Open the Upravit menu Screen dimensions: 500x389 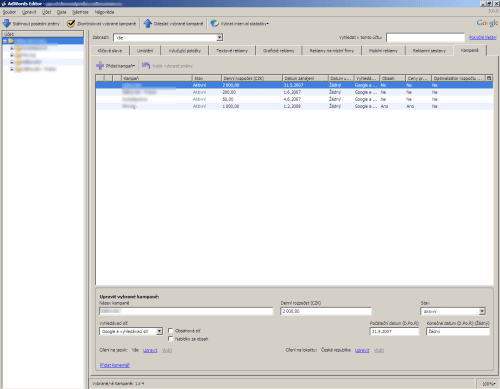pos(29,12)
